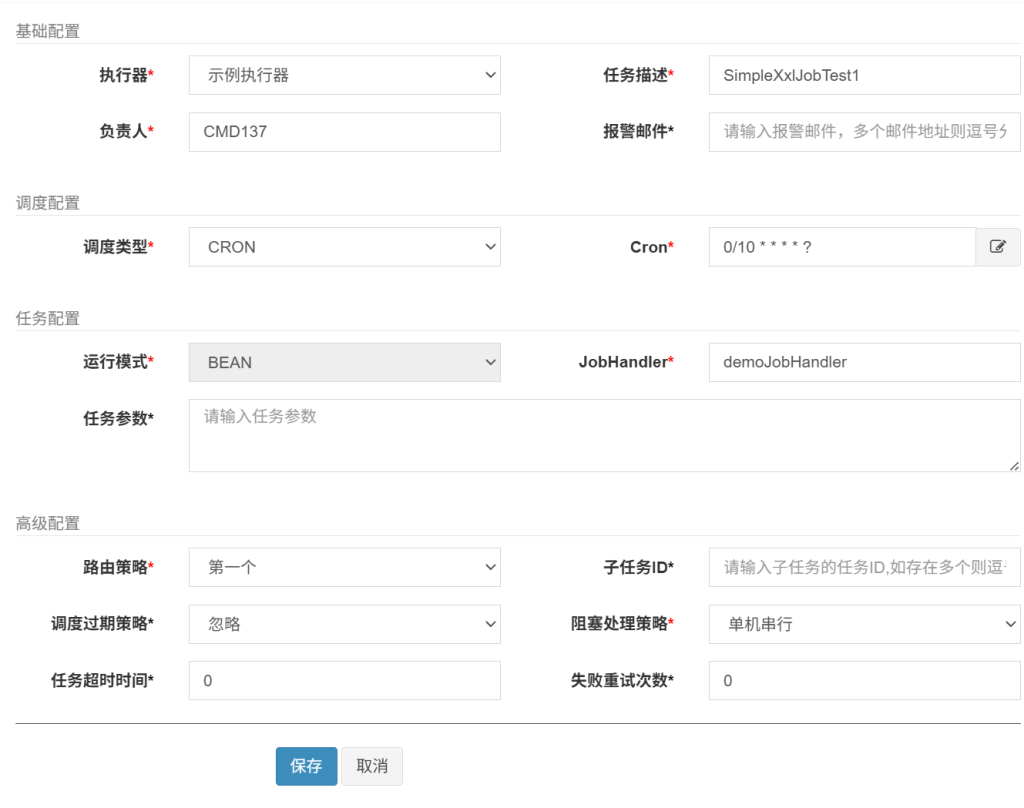Viewport: 1024px width, 808px height.
Task: Select the 报警邮件 input box
Action: tap(864, 131)
